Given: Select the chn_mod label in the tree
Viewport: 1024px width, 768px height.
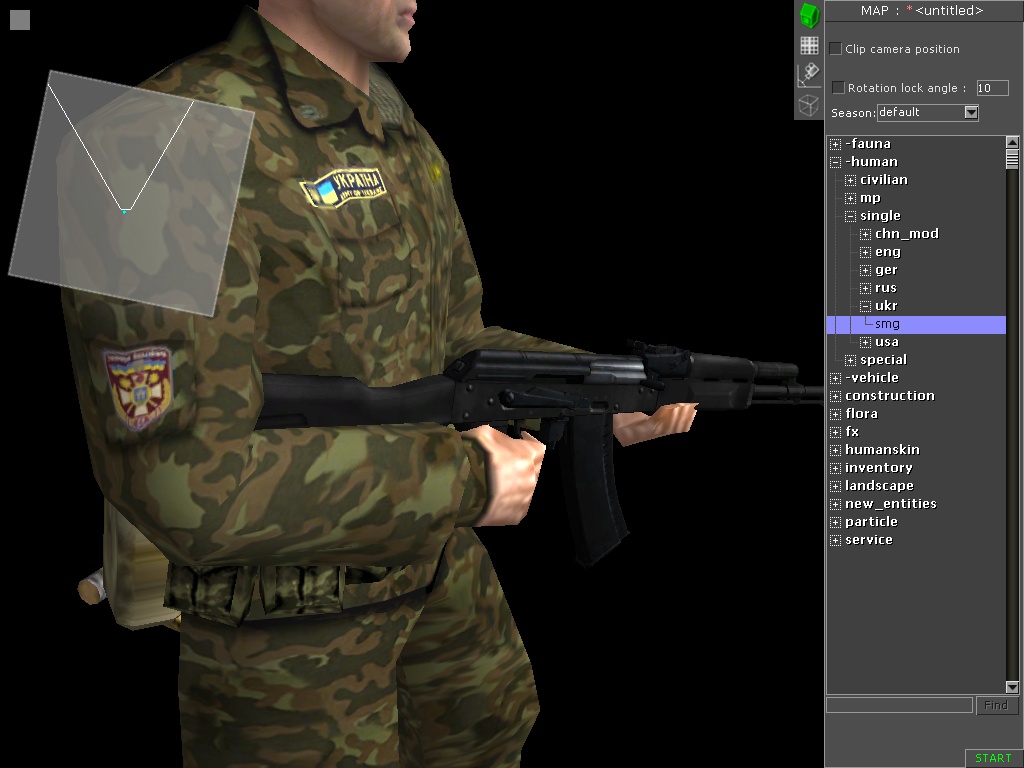Looking at the screenshot, I should coord(907,234).
